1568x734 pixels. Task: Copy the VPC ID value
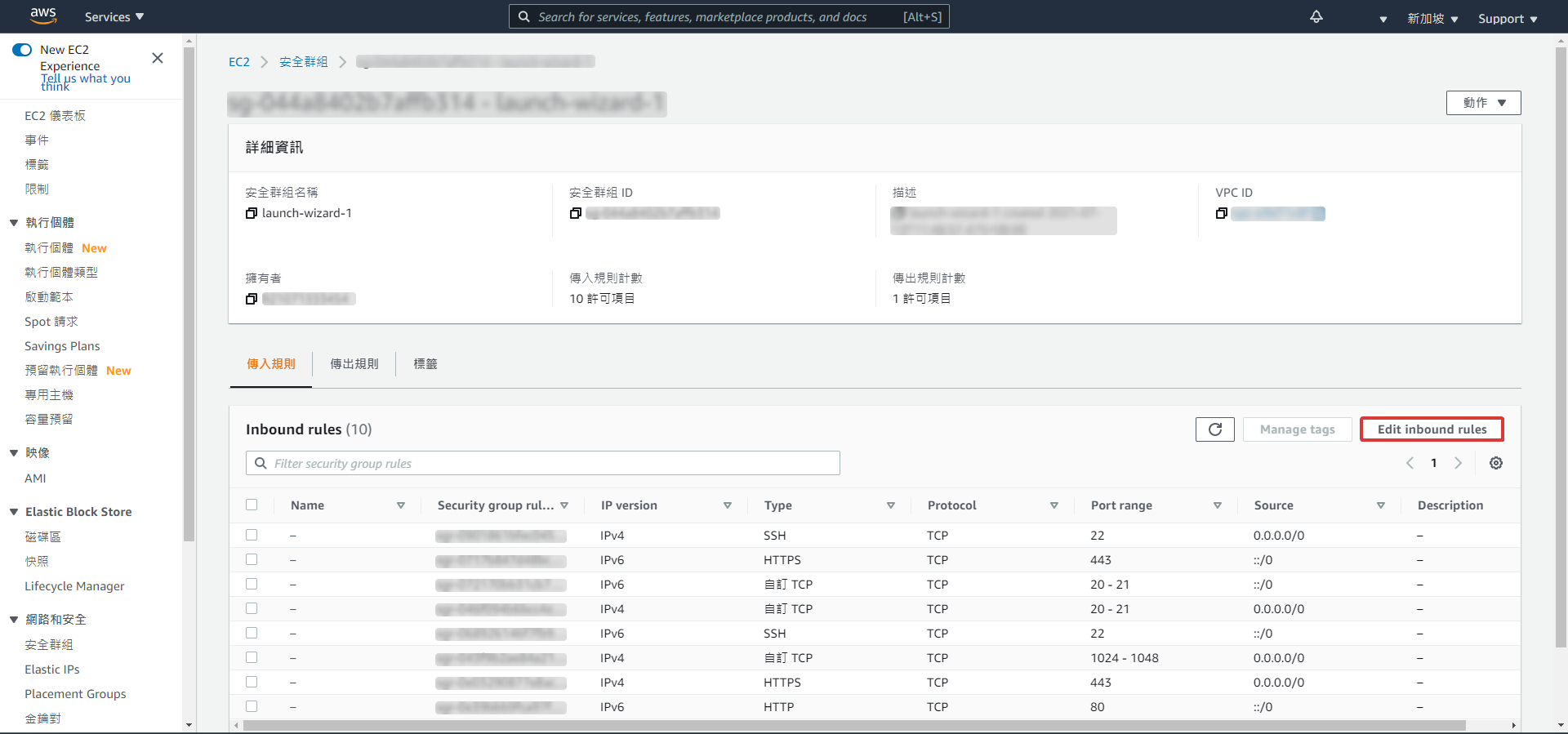tap(1222, 213)
